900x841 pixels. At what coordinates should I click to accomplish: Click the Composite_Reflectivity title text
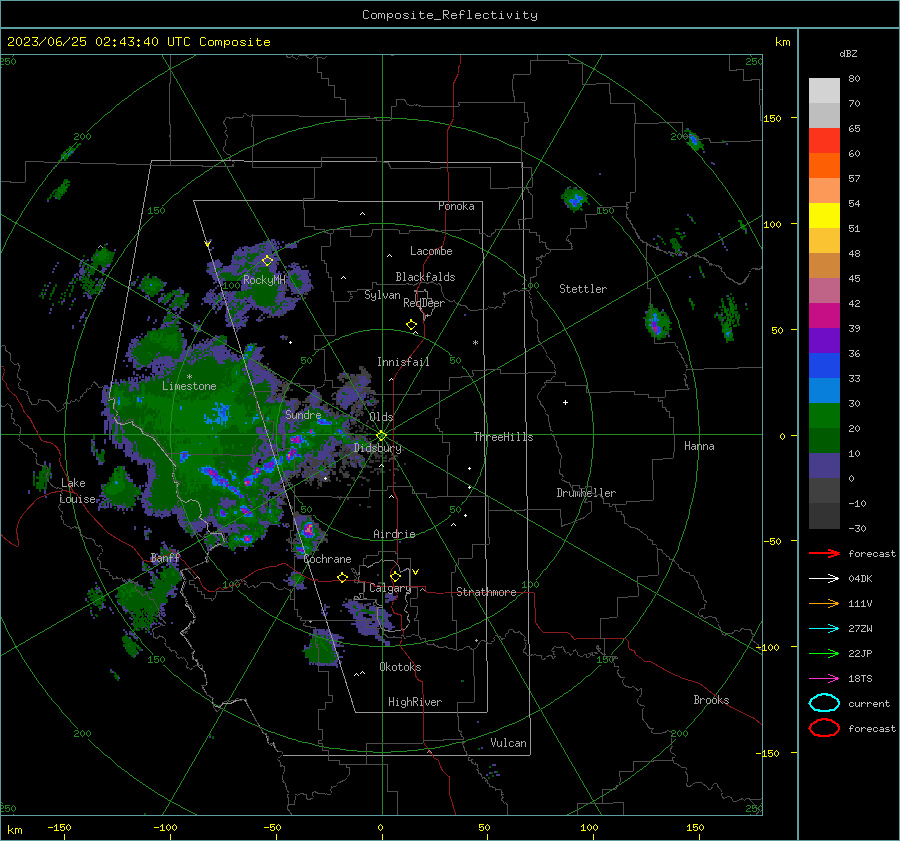pyautogui.click(x=449, y=15)
